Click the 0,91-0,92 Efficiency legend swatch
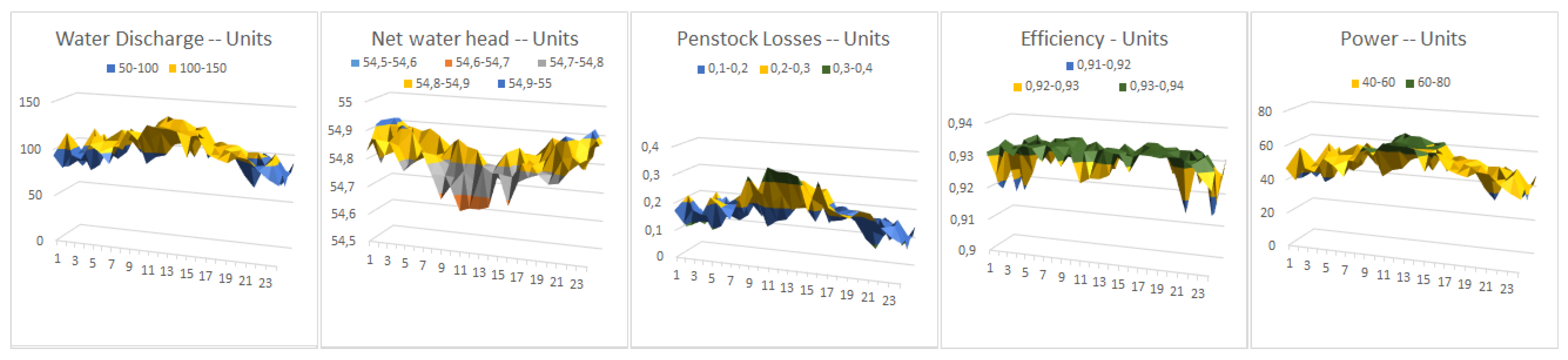This screenshot has width=1568, height=360. click(1069, 66)
